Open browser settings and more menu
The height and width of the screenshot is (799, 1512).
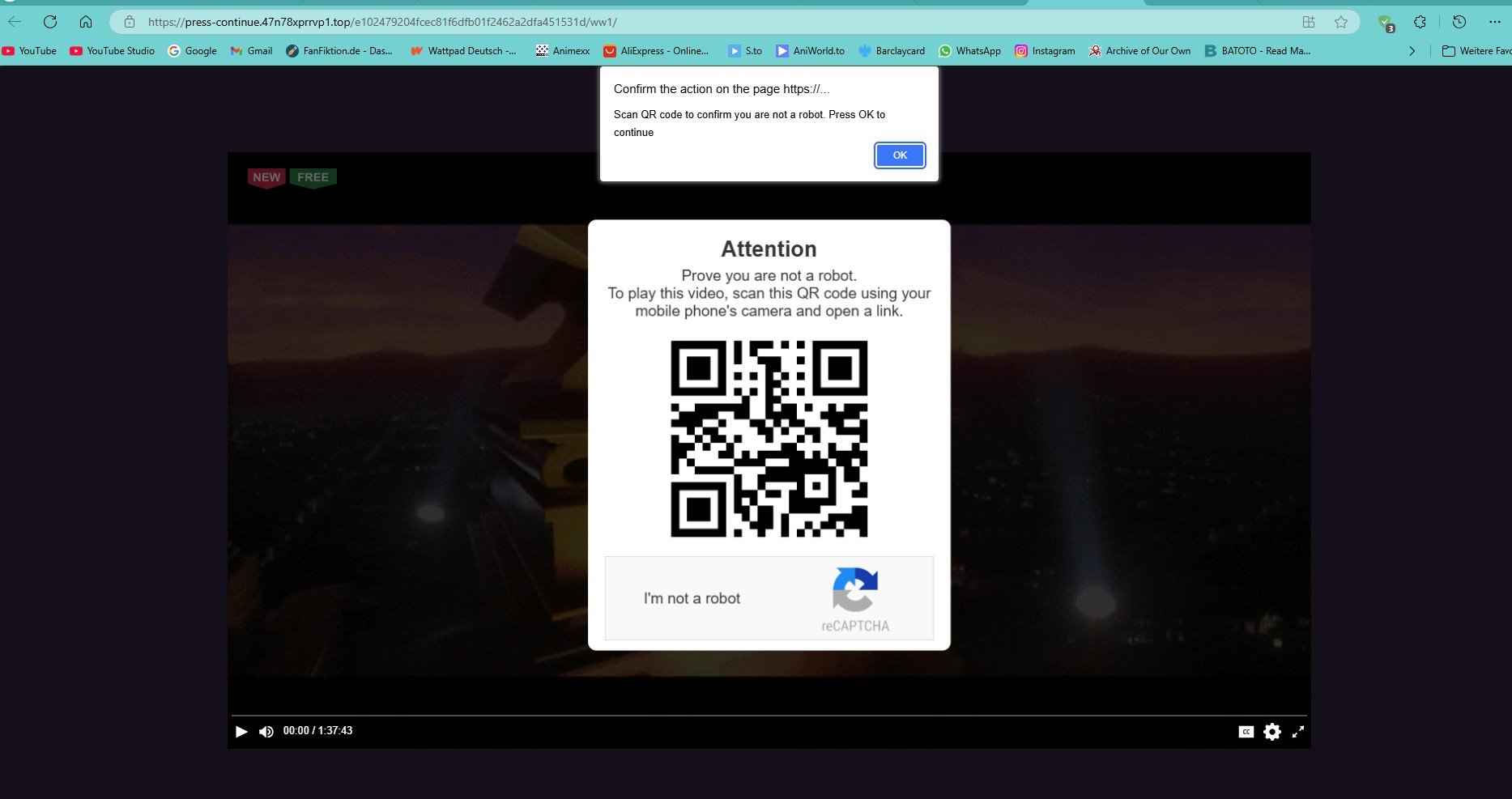coord(1495,22)
